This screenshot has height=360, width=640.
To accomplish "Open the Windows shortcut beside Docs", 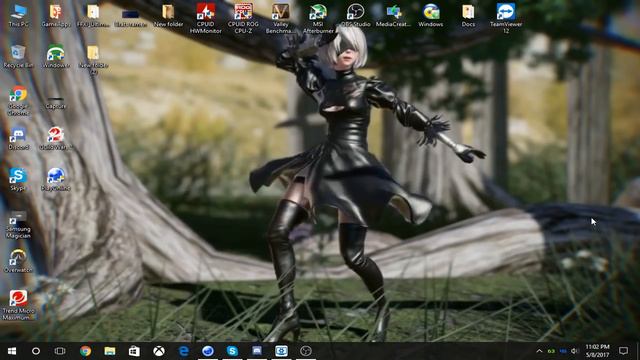I will 431,16.
